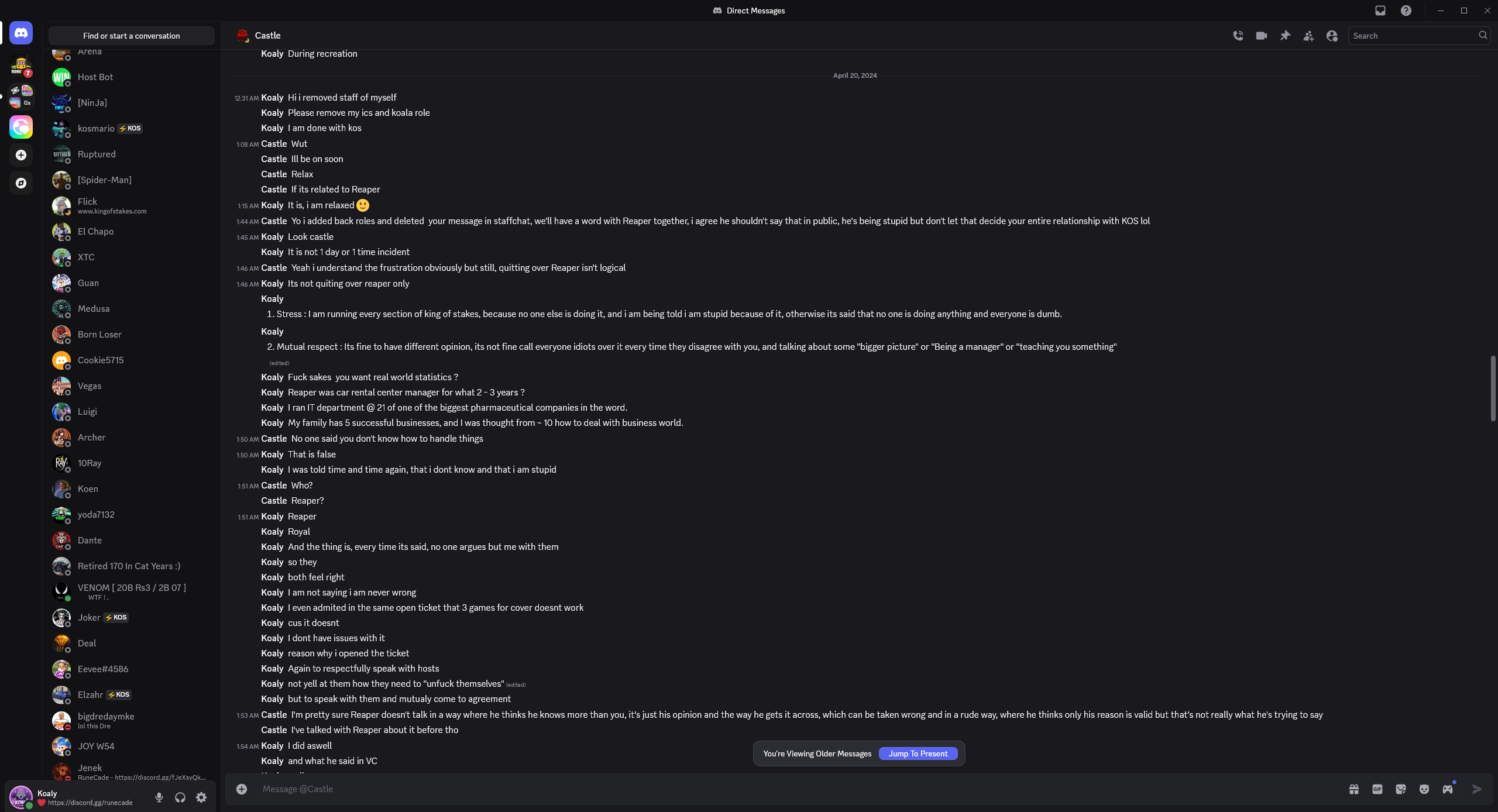This screenshot has width=1498, height=812.
Task: Toggle microphone mute
Action: (x=159, y=797)
